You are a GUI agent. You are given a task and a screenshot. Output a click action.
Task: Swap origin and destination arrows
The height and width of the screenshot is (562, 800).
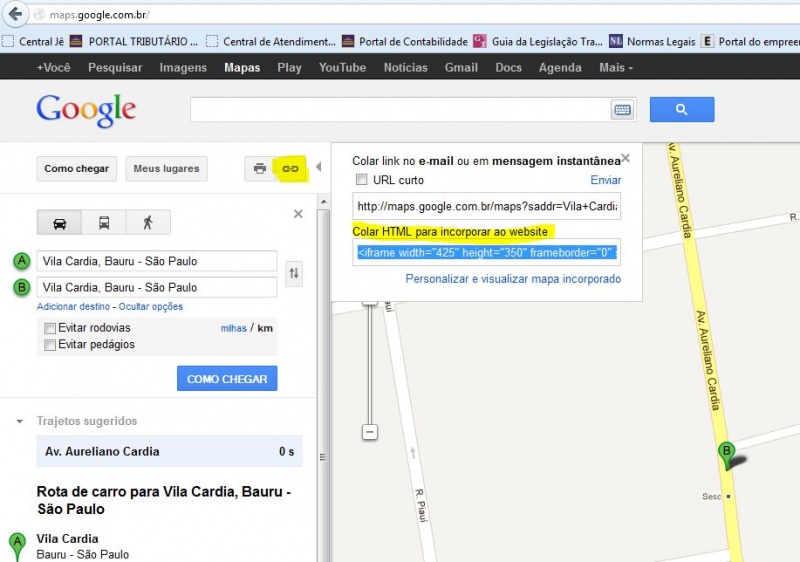point(294,273)
